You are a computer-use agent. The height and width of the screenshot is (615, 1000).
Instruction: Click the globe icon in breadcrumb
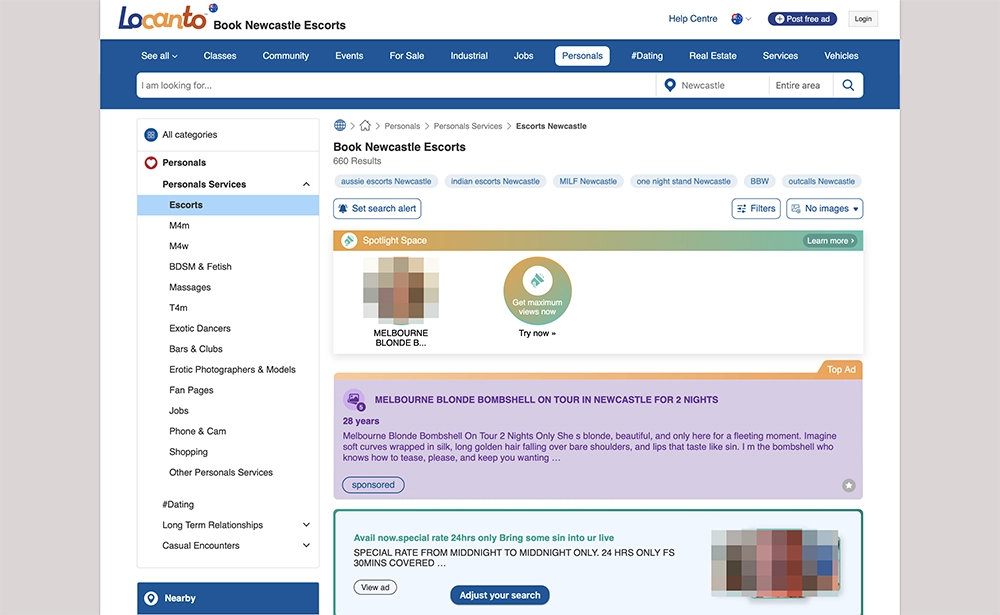tap(340, 126)
